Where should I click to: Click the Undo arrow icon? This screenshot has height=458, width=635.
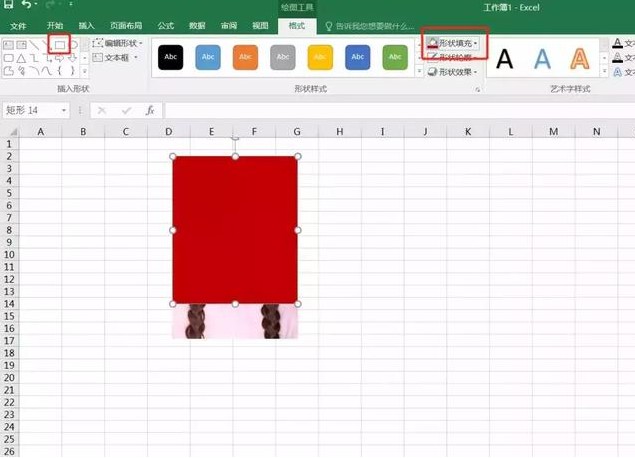(x=27, y=6)
